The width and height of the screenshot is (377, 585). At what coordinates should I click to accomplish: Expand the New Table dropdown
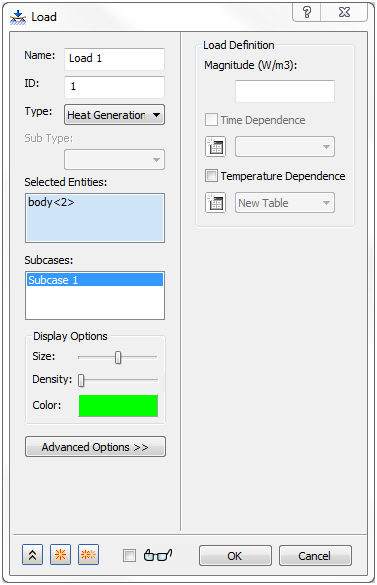click(x=285, y=203)
